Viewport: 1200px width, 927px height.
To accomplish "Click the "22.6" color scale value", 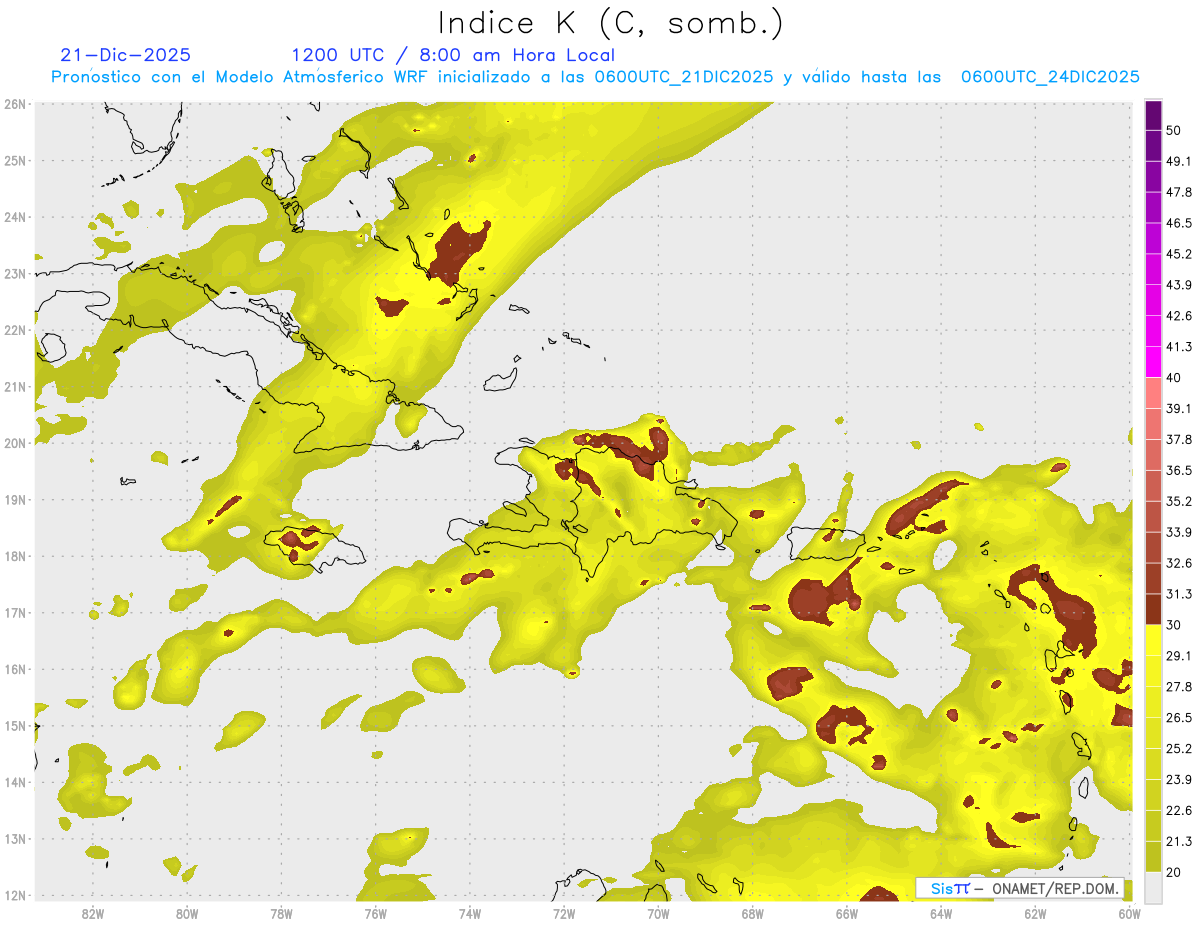I will 1179,810.
